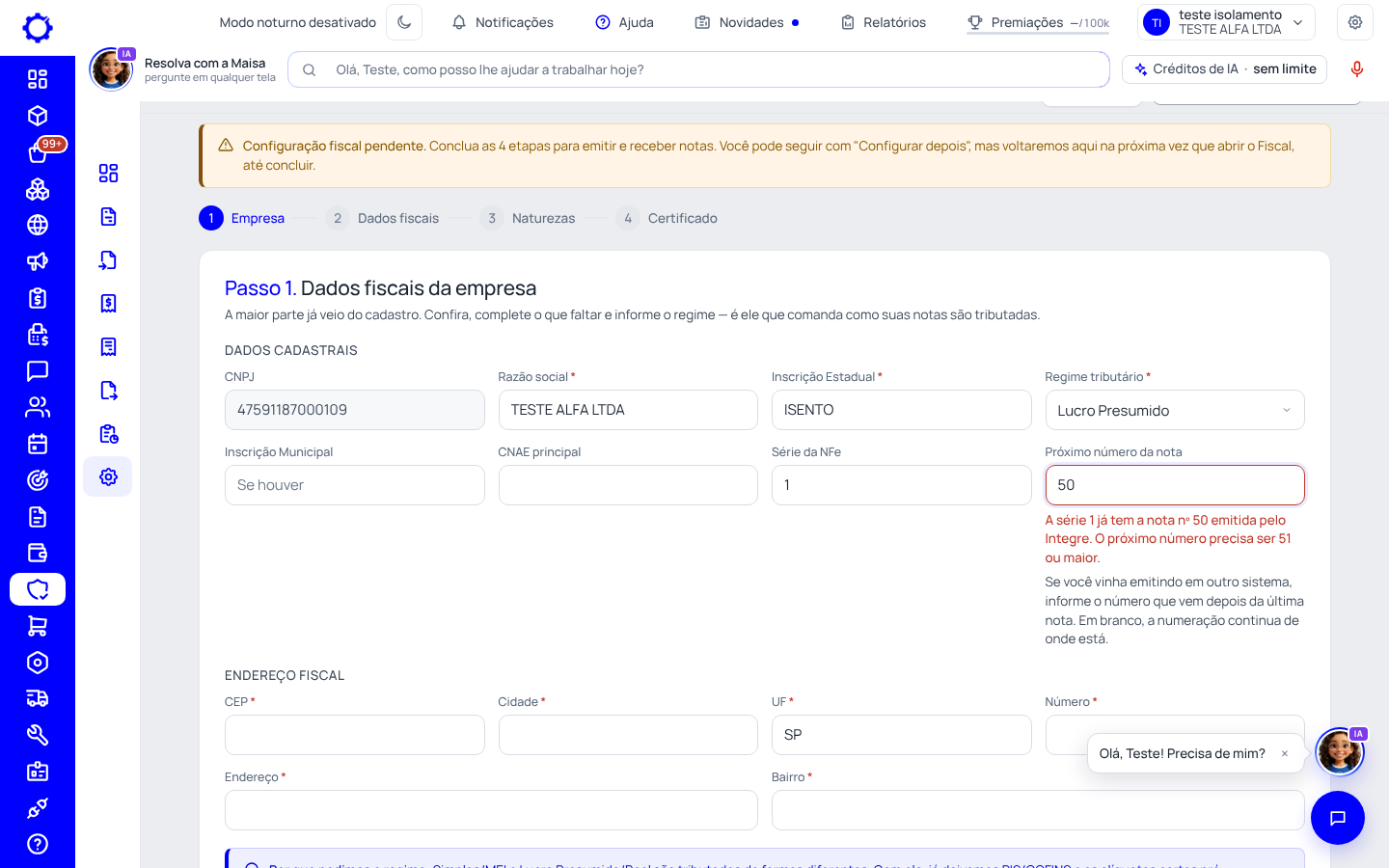The width and height of the screenshot is (1389, 868).
Task: Open the shopping cart icon in blue sidebar
Action: 38,626
